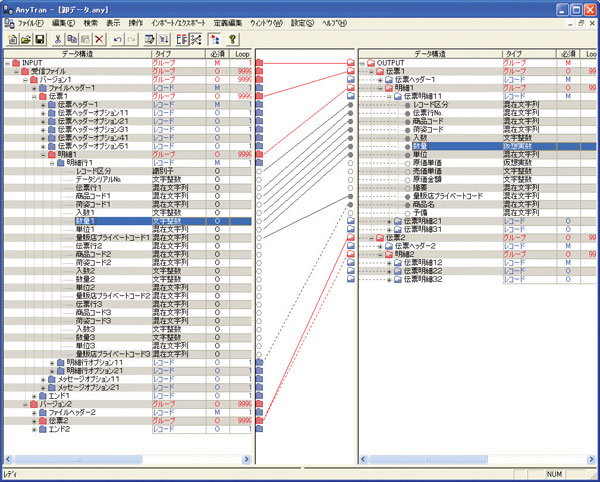600x482 pixels.
Task: Expand the 明細行オプション11 node
Action: 52,363
